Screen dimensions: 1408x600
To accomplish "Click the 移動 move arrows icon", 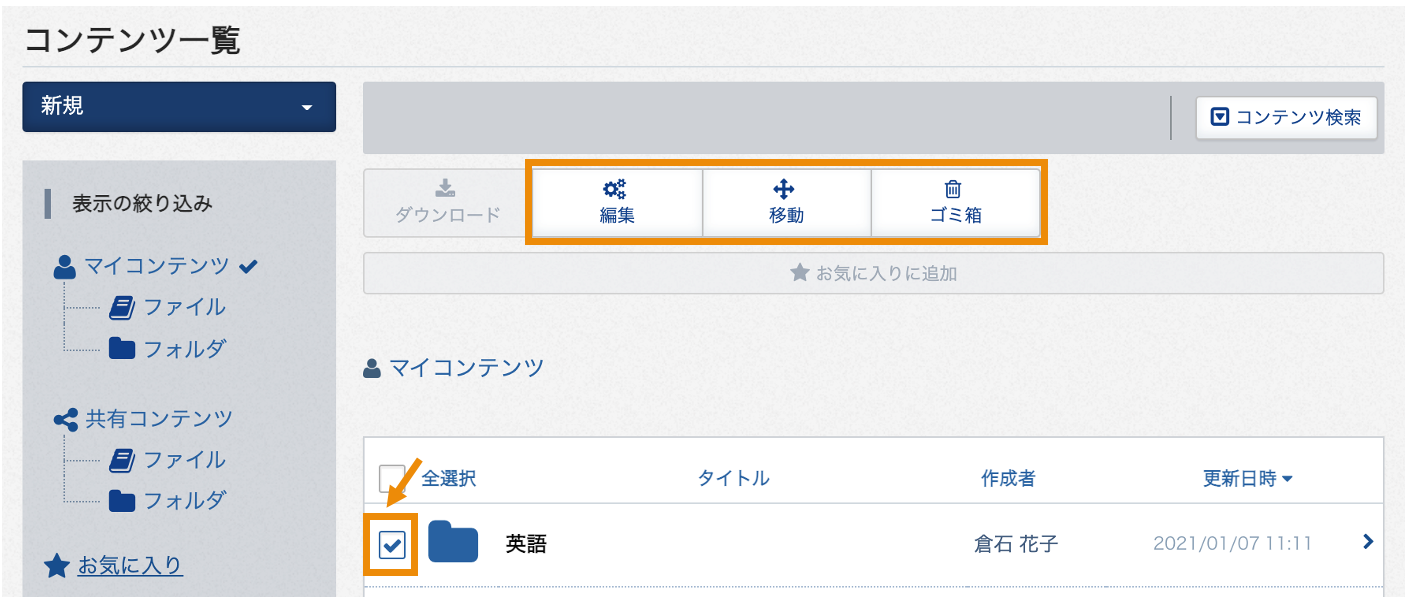I will pos(785,188).
